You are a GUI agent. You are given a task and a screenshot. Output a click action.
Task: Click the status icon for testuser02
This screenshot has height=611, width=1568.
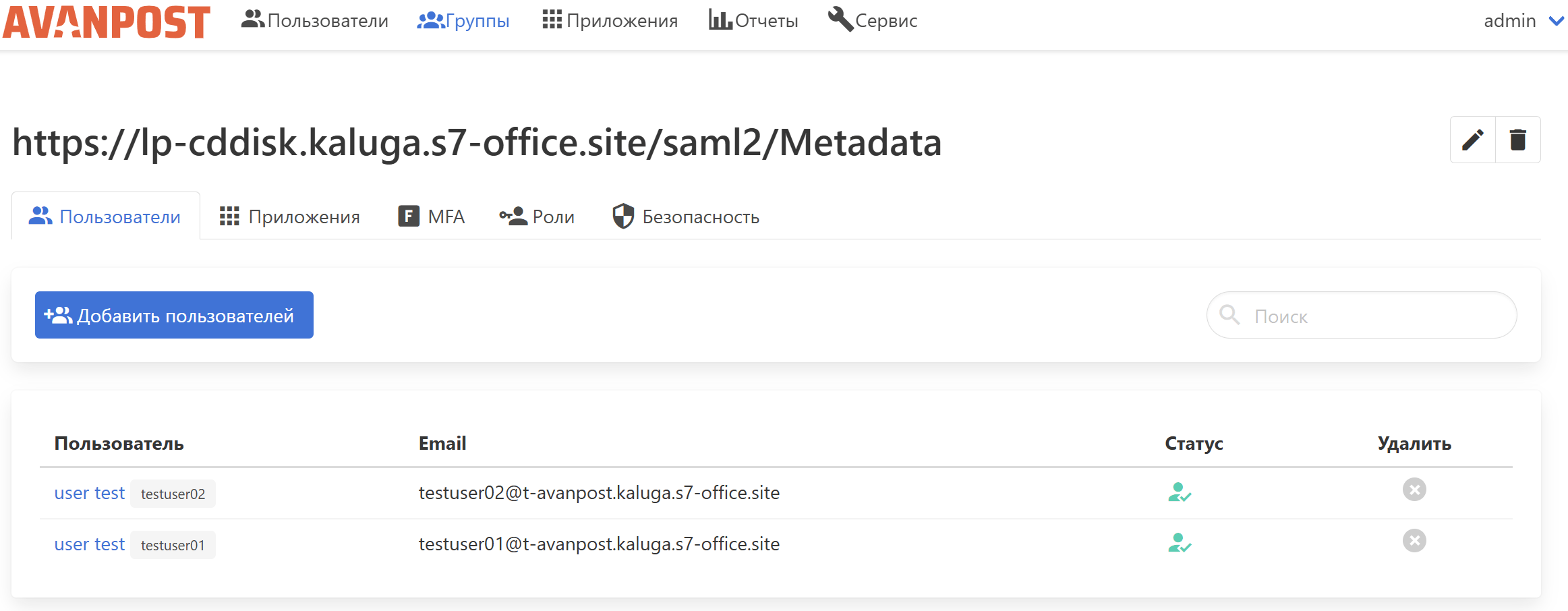point(1180,492)
